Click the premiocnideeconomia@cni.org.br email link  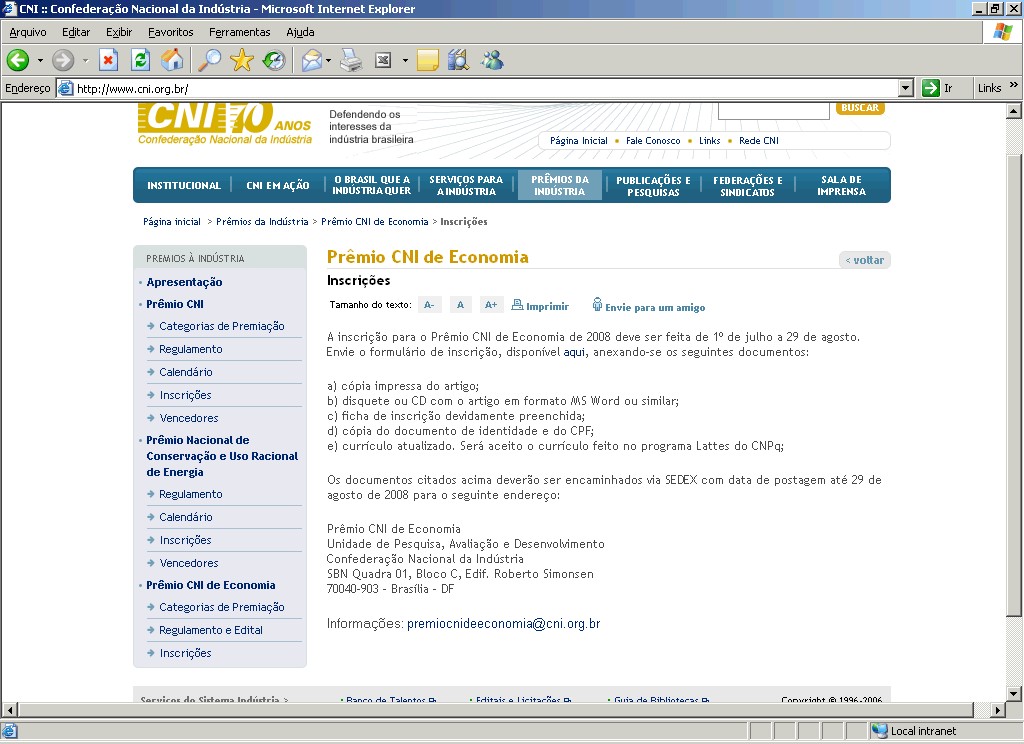tap(504, 624)
